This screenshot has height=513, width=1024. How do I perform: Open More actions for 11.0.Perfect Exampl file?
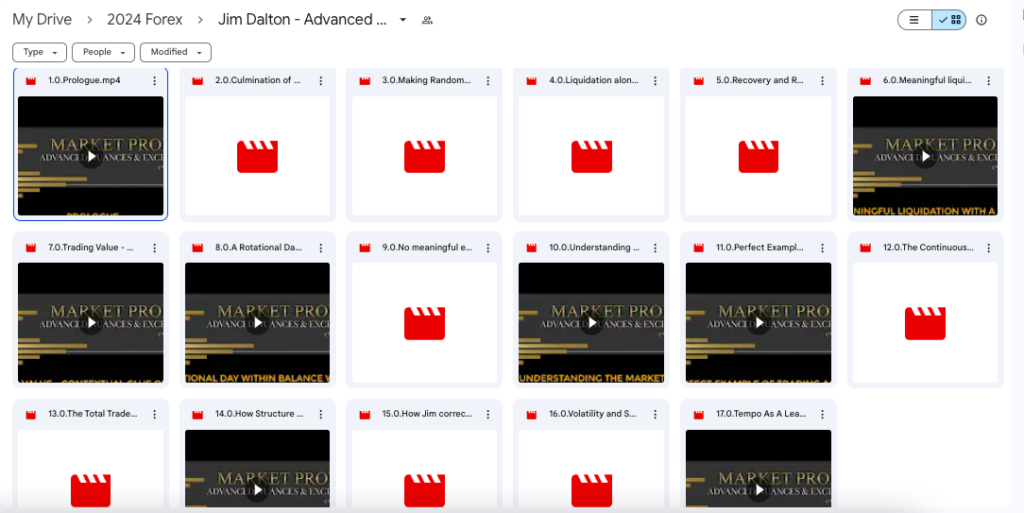point(822,248)
